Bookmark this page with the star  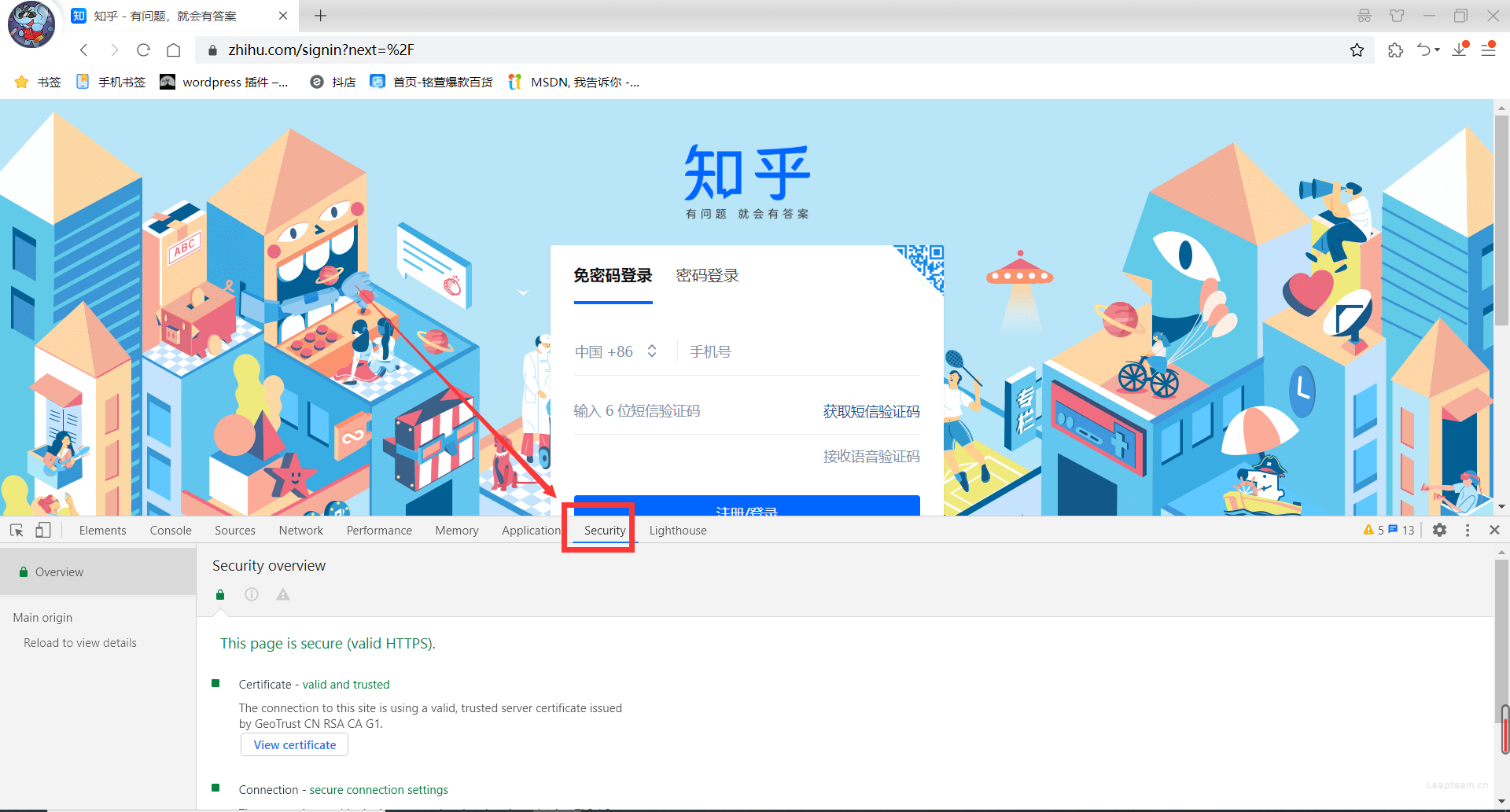pos(1357,50)
